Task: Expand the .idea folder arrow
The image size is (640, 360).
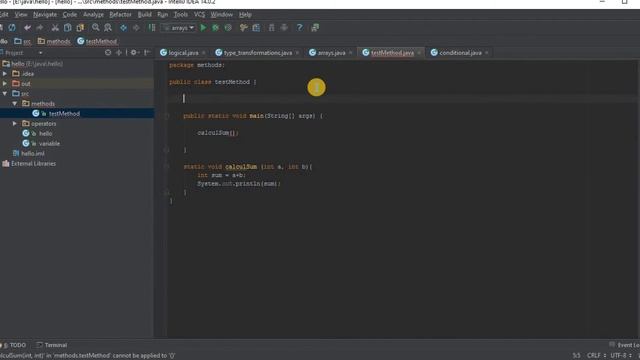Action: coord(5,73)
